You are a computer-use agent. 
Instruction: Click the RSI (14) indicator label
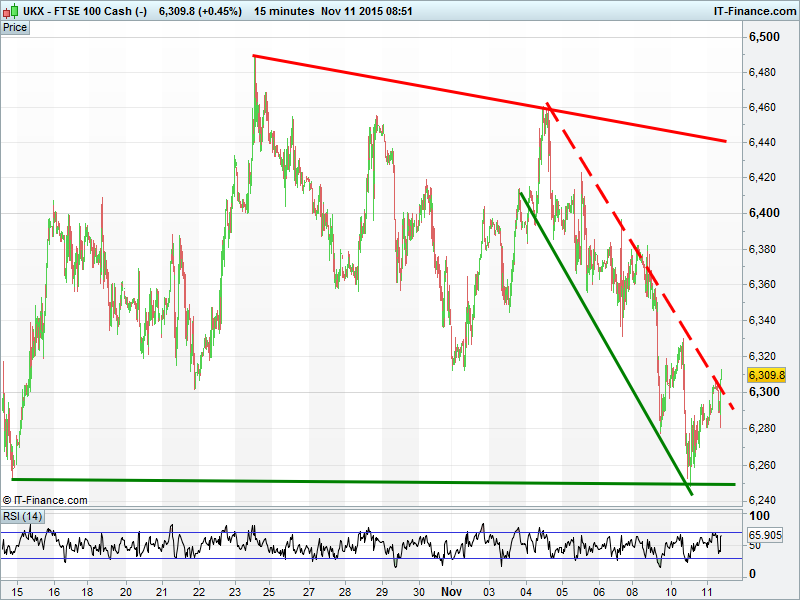22,516
